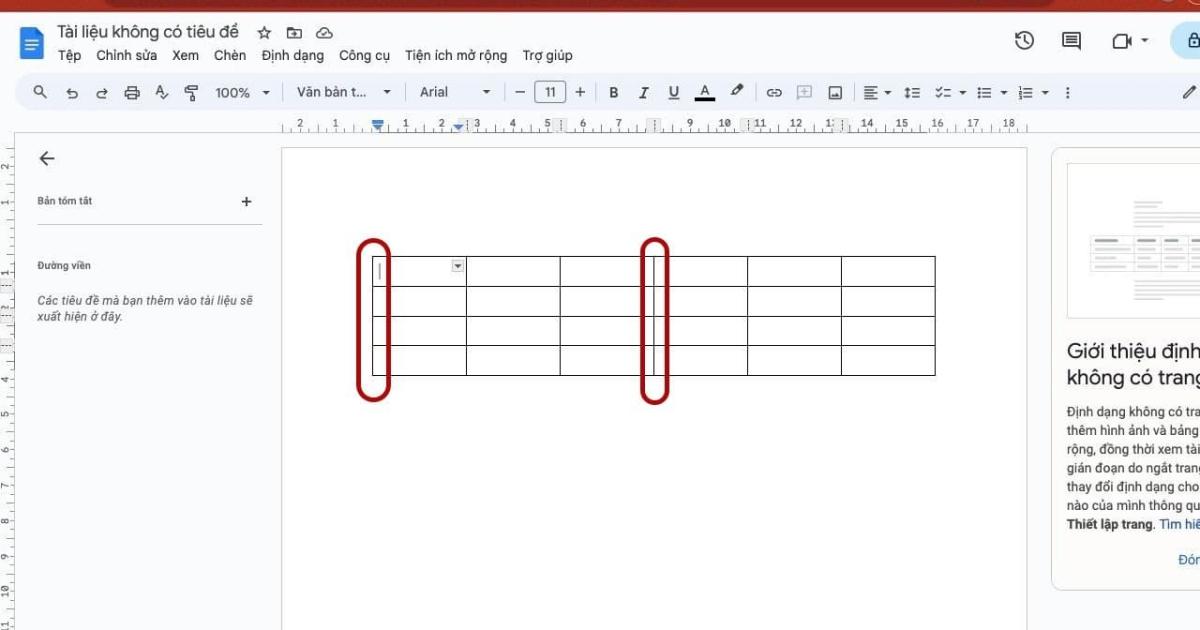Open the Chèn menu

[x=229, y=55]
